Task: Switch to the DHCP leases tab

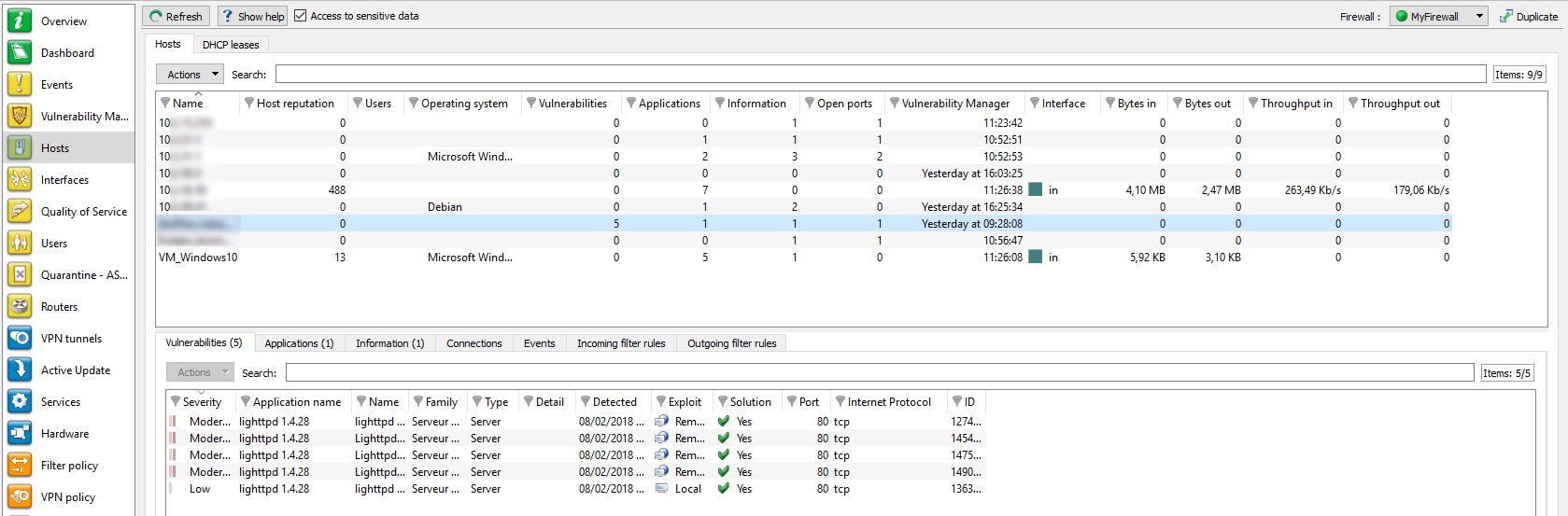Action: coord(231,45)
